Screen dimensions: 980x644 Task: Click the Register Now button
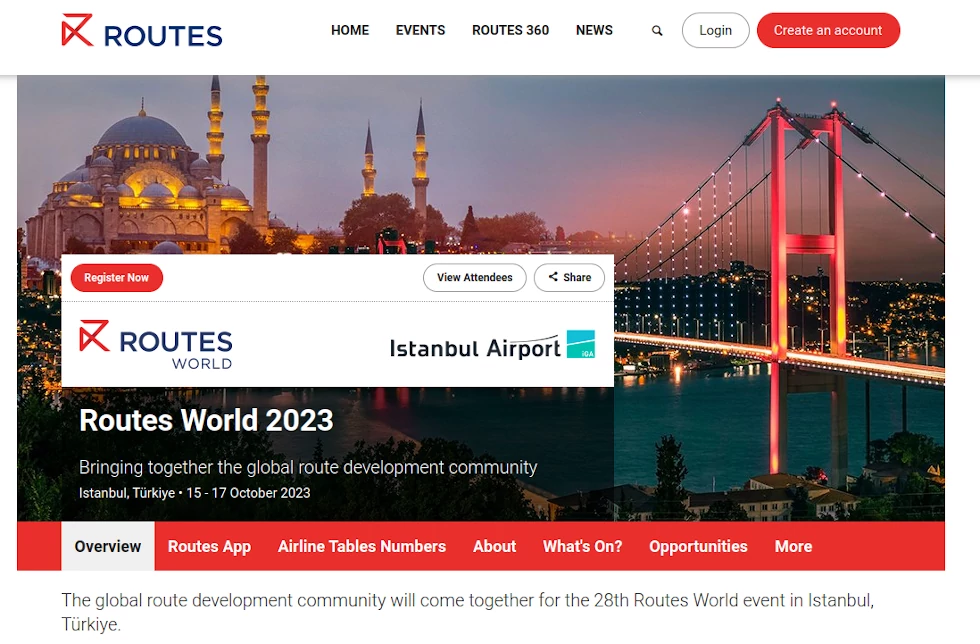coord(116,278)
